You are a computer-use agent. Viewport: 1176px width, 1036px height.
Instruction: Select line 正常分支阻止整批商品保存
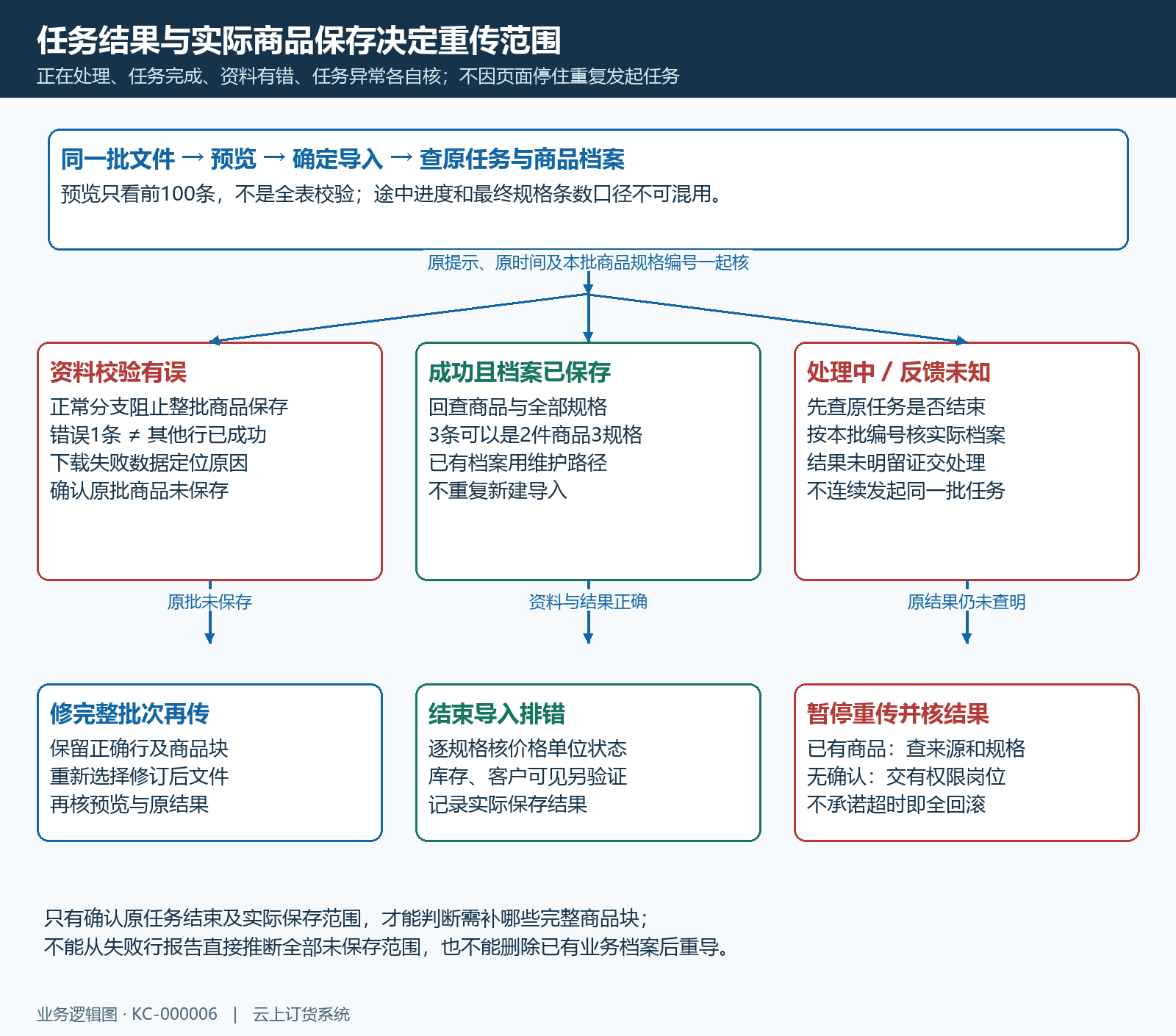169,407
